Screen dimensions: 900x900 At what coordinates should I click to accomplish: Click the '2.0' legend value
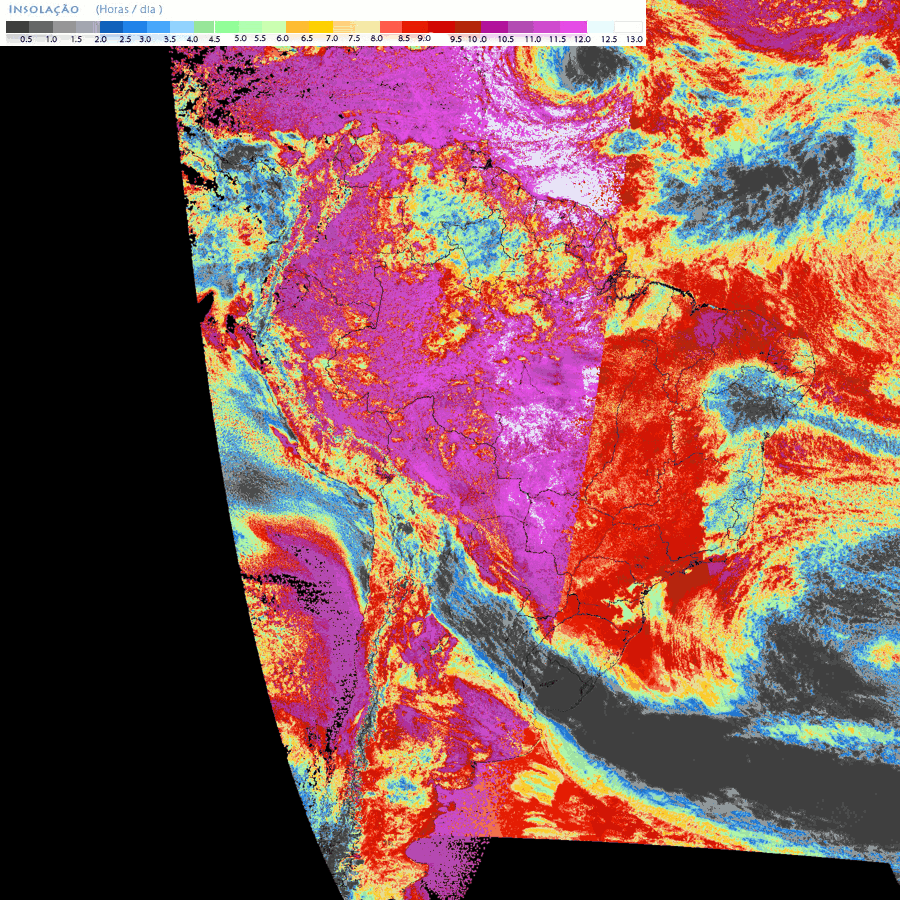(x=100, y=39)
